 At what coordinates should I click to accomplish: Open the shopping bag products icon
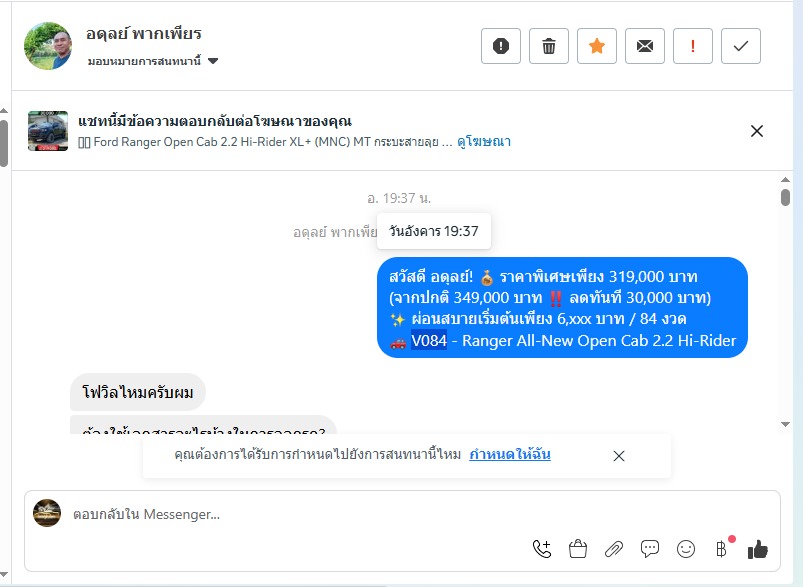pos(578,549)
